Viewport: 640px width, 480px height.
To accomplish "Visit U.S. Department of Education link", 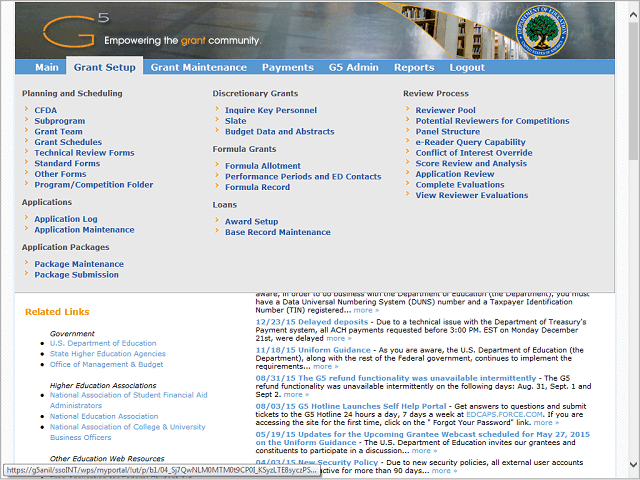I will (x=103, y=343).
